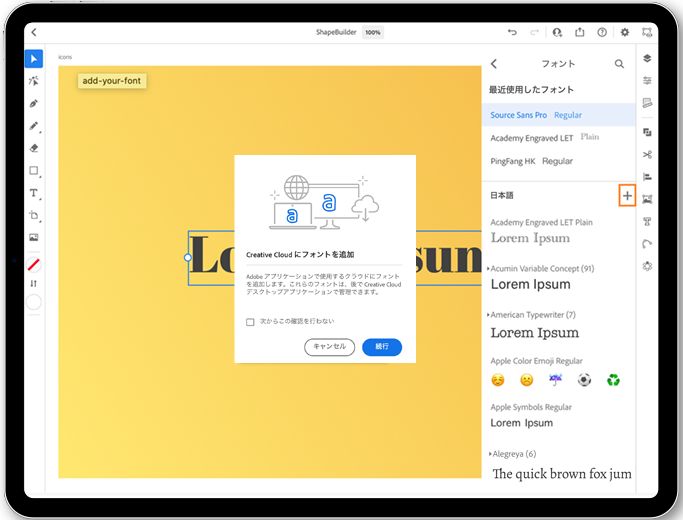Undo the last action
This screenshot has height=520, width=683.
click(512, 32)
